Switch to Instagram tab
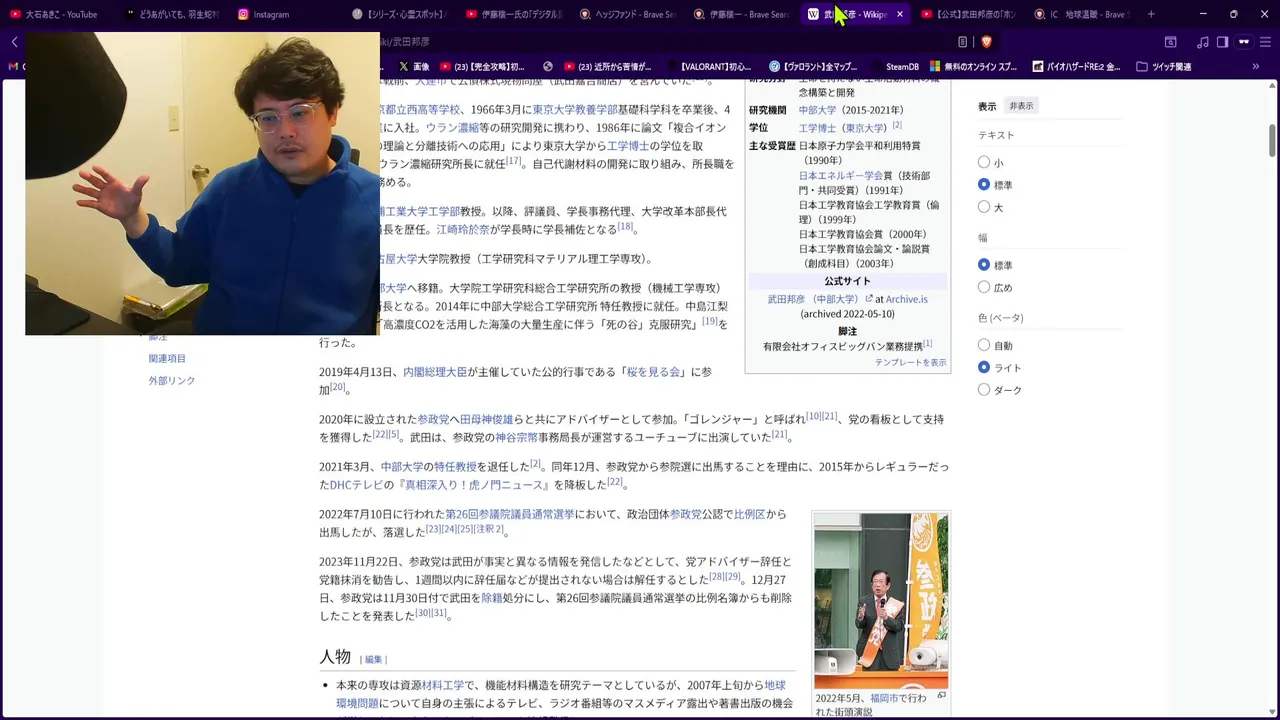1280x720 pixels. point(270,14)
